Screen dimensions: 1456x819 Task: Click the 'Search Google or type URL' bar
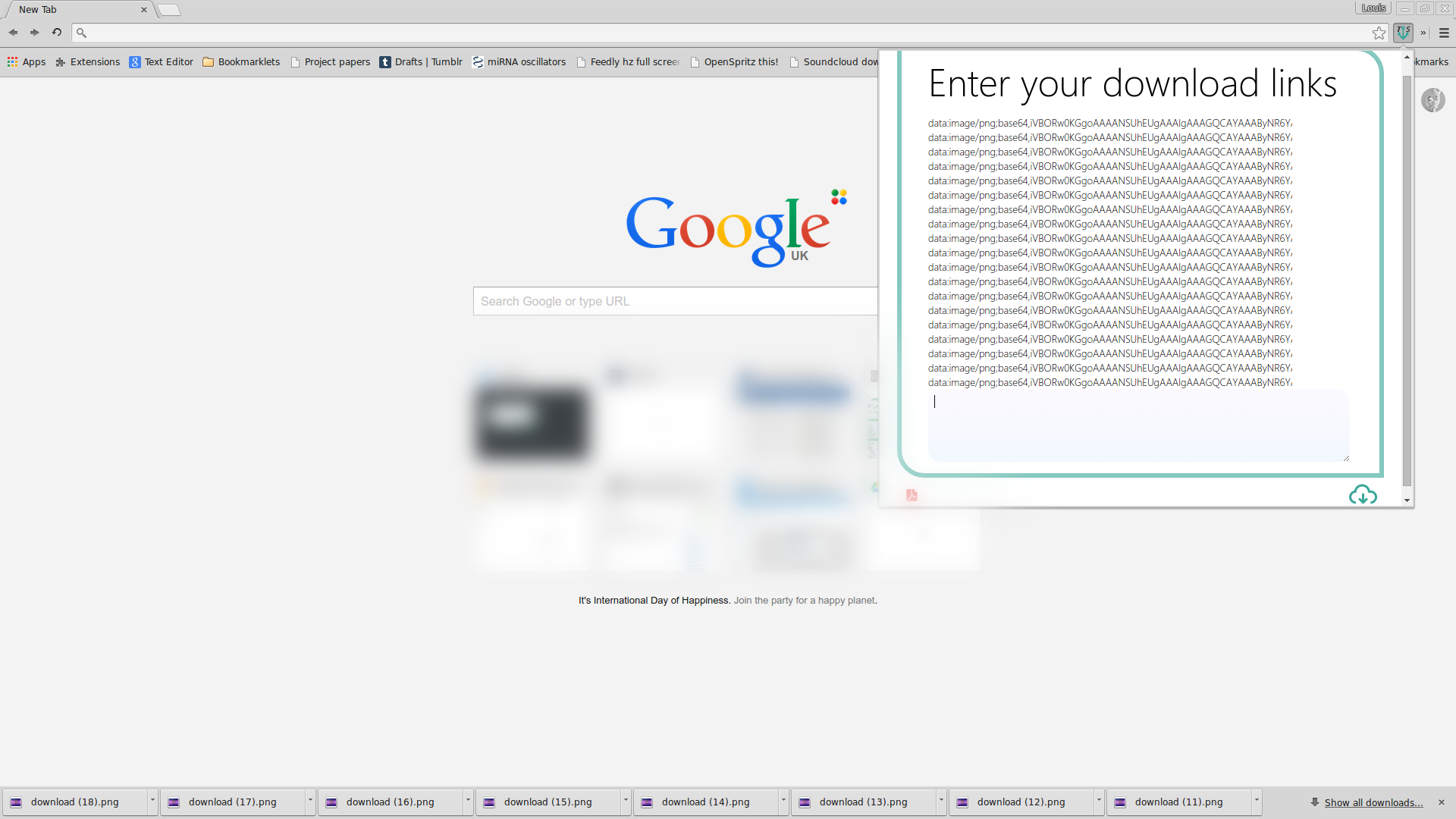[677, 301]
